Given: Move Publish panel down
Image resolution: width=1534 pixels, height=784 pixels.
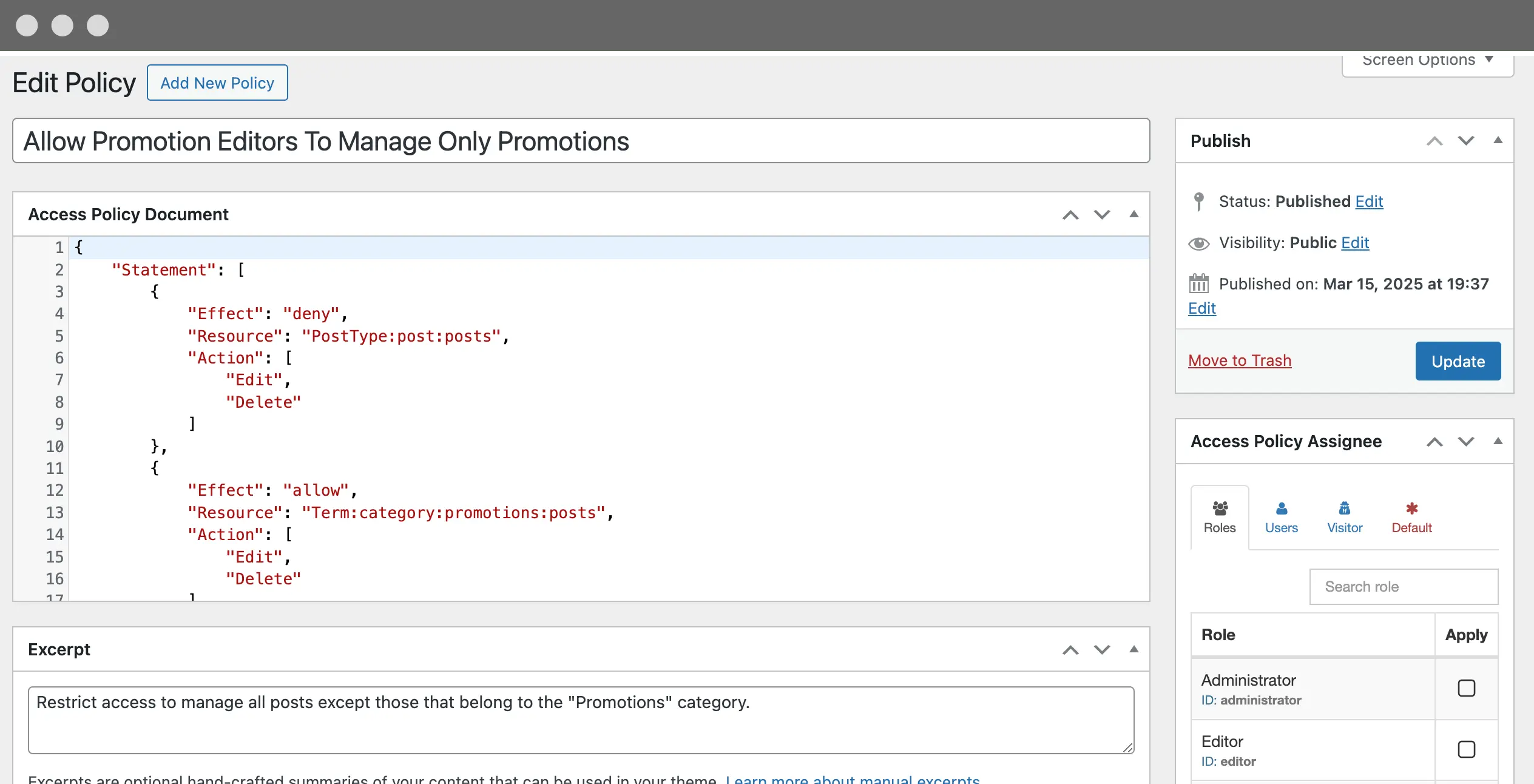Looking at the screenshot, I should pyautogui.click(x=1466, y=141).
